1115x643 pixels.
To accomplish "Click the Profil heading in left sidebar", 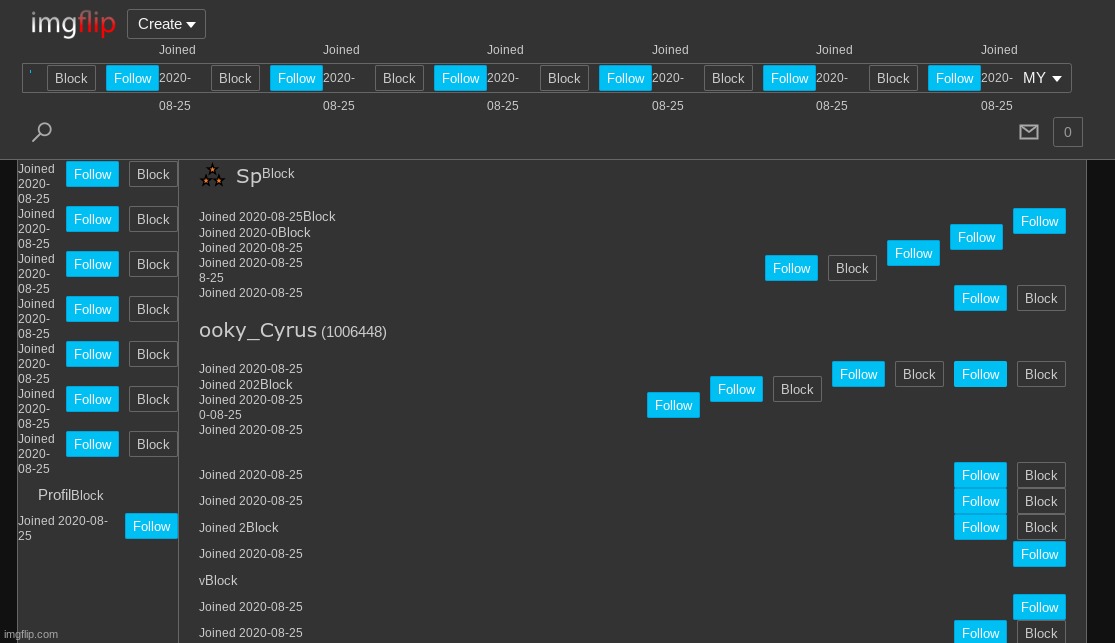I will [x=54, y=495].
